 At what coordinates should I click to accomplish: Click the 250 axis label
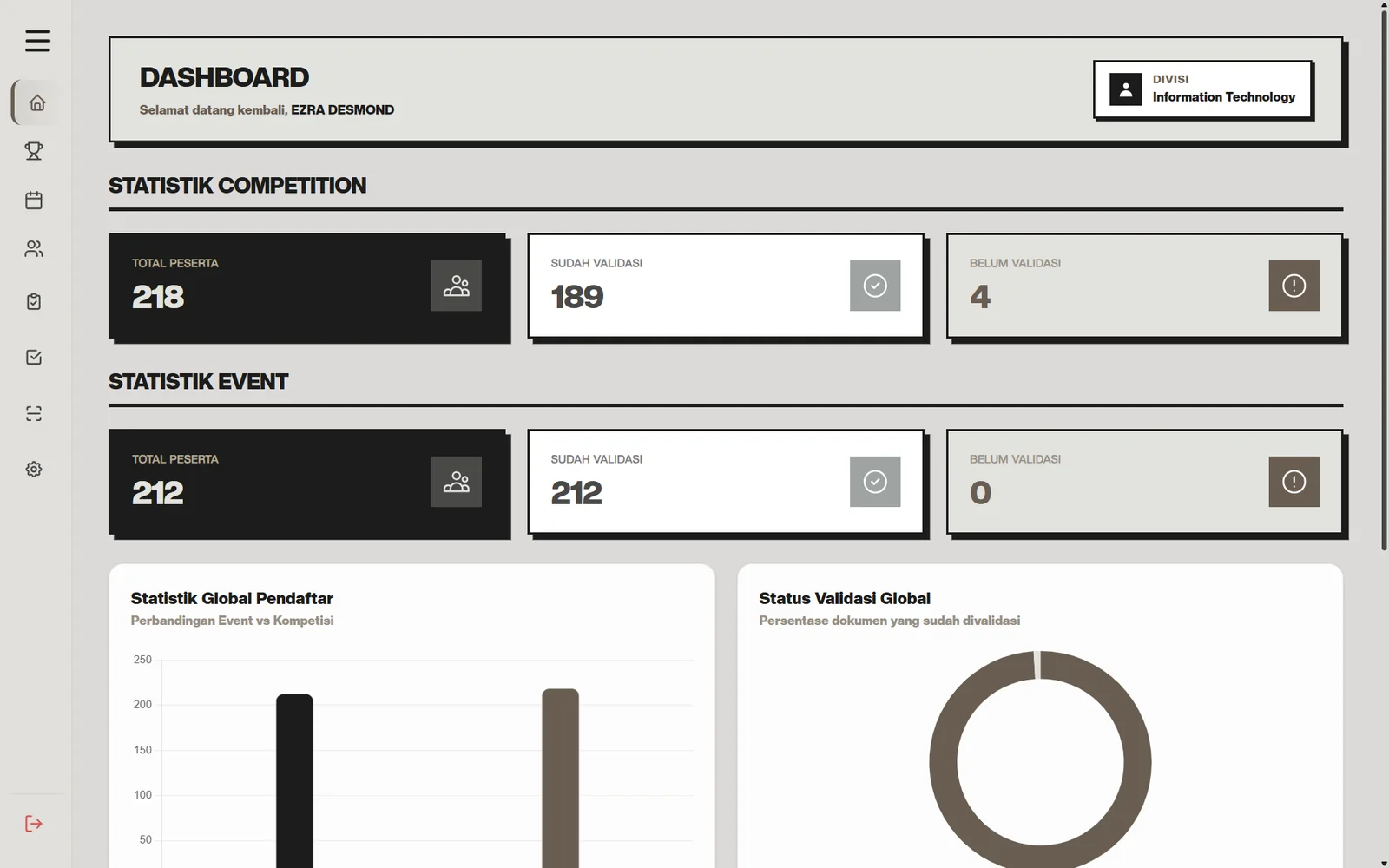(x=142, y=660)
